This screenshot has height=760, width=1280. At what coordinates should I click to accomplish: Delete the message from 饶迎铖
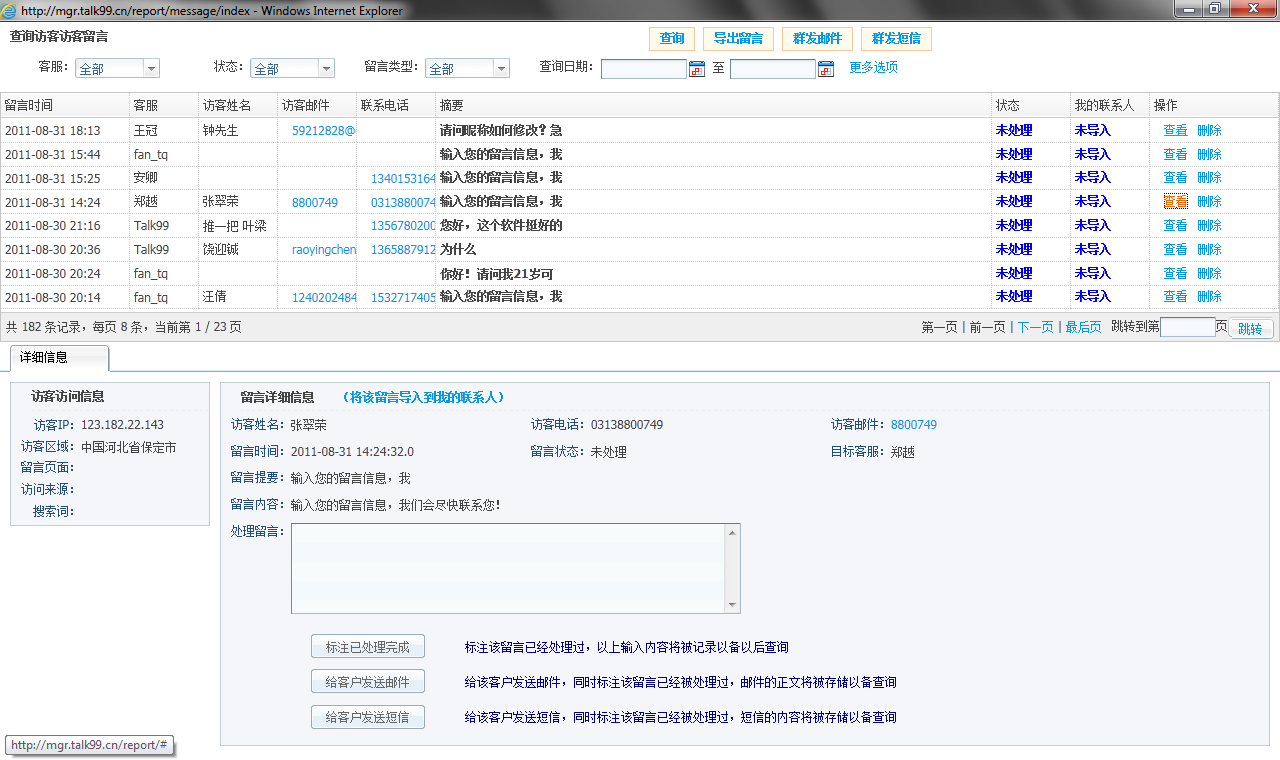point(1209,249)
